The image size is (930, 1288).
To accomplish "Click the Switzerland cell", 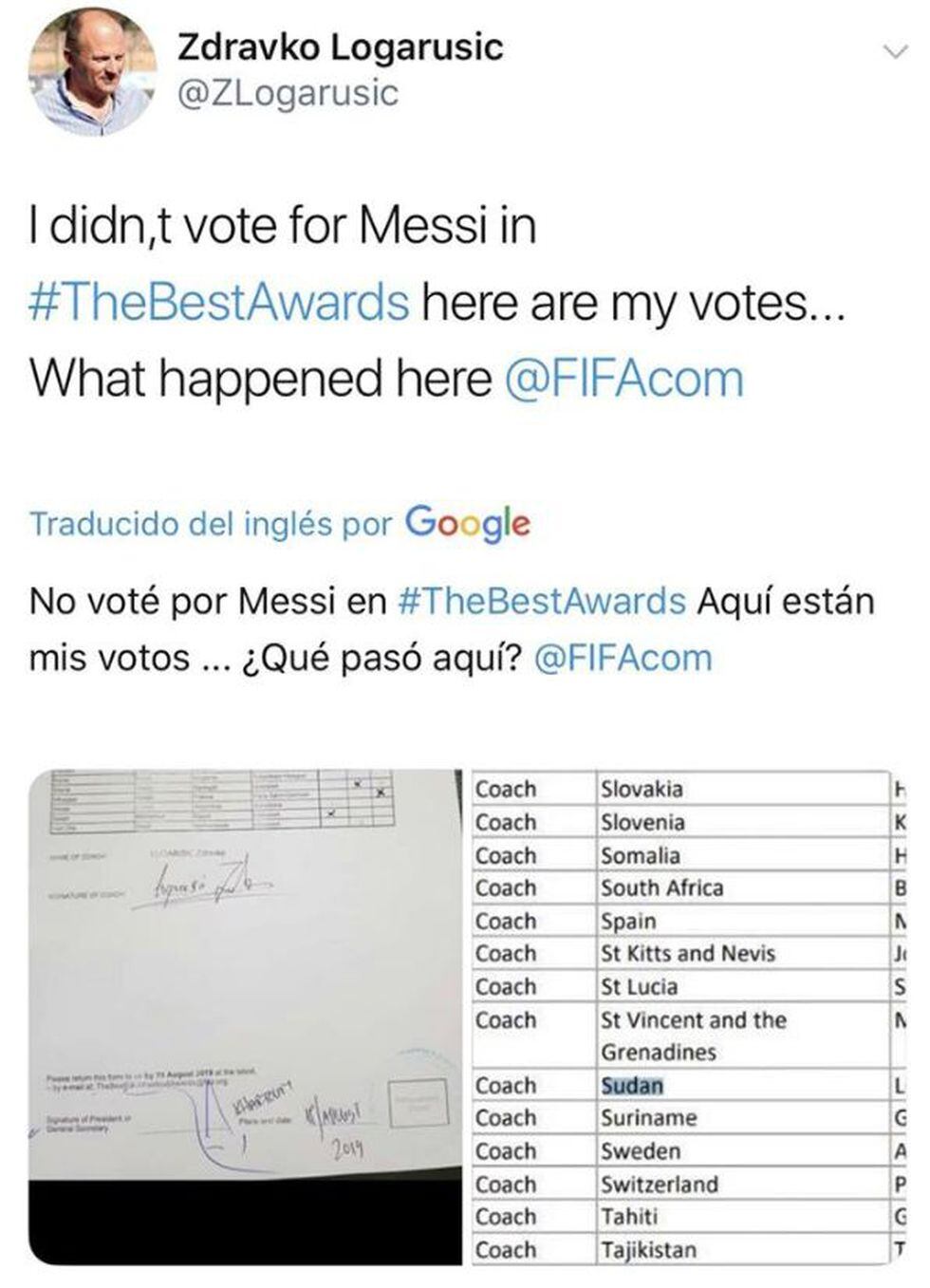I will click(659, 1185).
